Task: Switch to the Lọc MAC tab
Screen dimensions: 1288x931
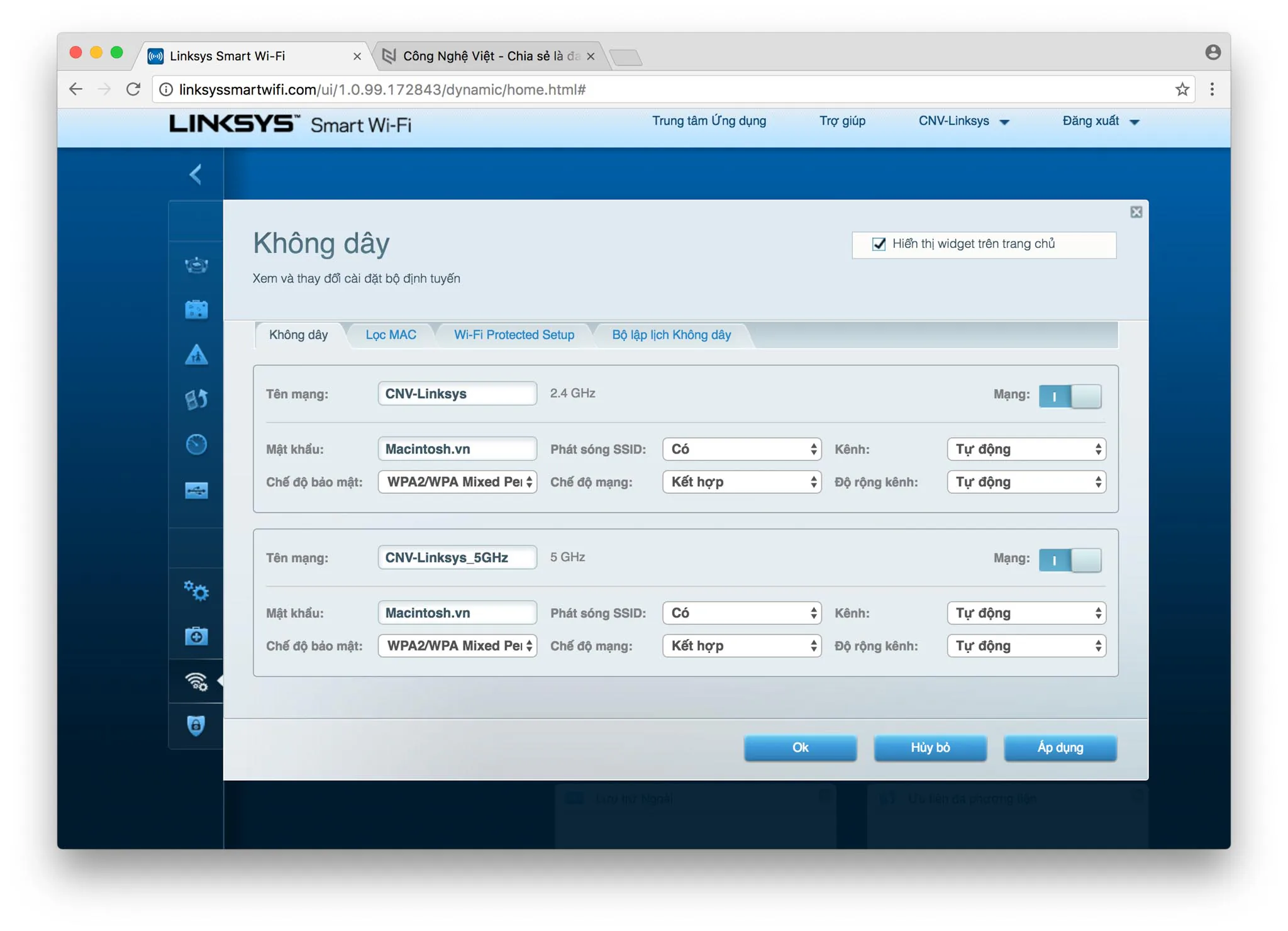Action: pyautogui.click(x=391, y=335)
